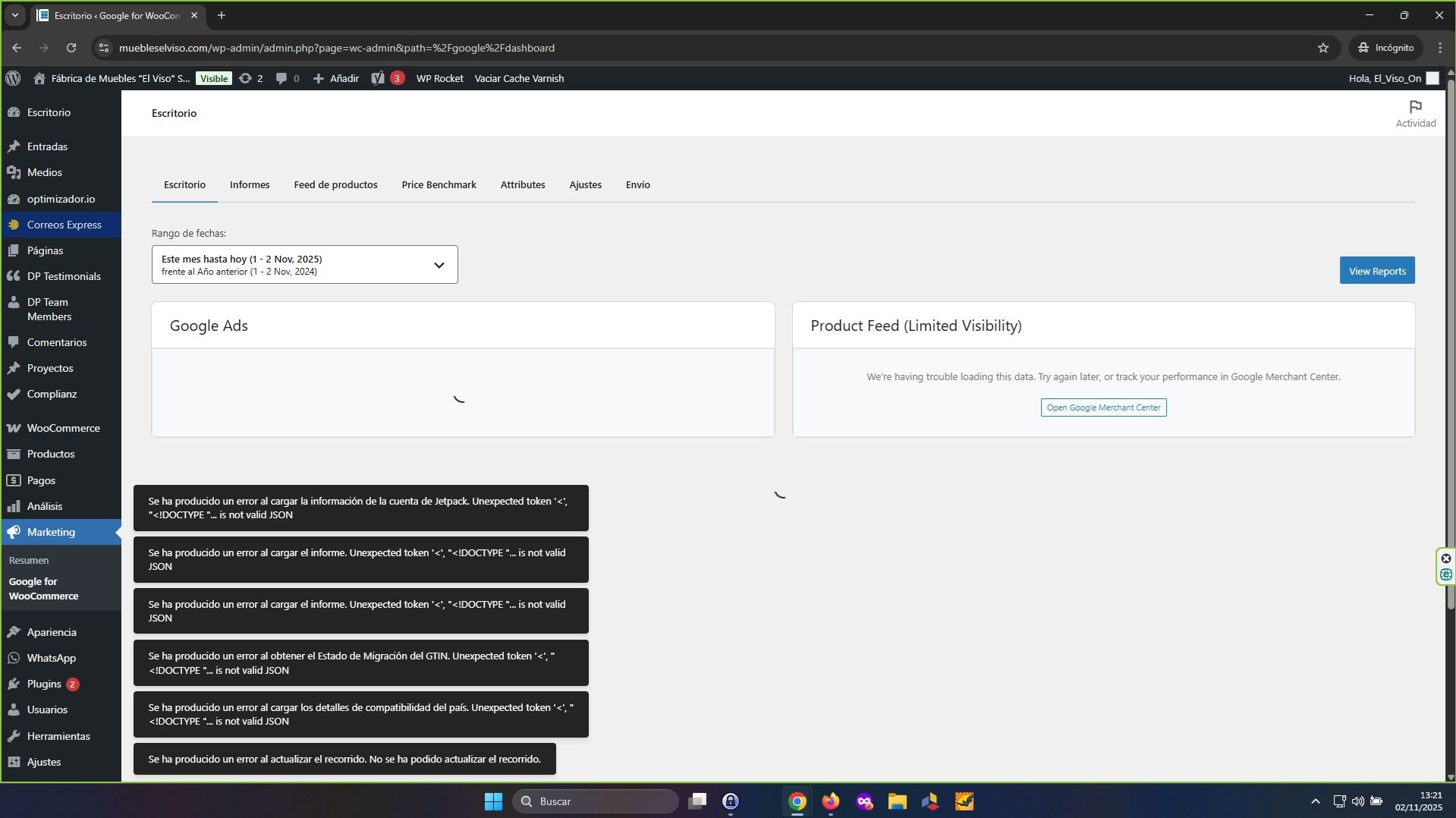The image size is (1456, 818).
Task: Open File Explorer from the taskbar
Action: [897, 801]
